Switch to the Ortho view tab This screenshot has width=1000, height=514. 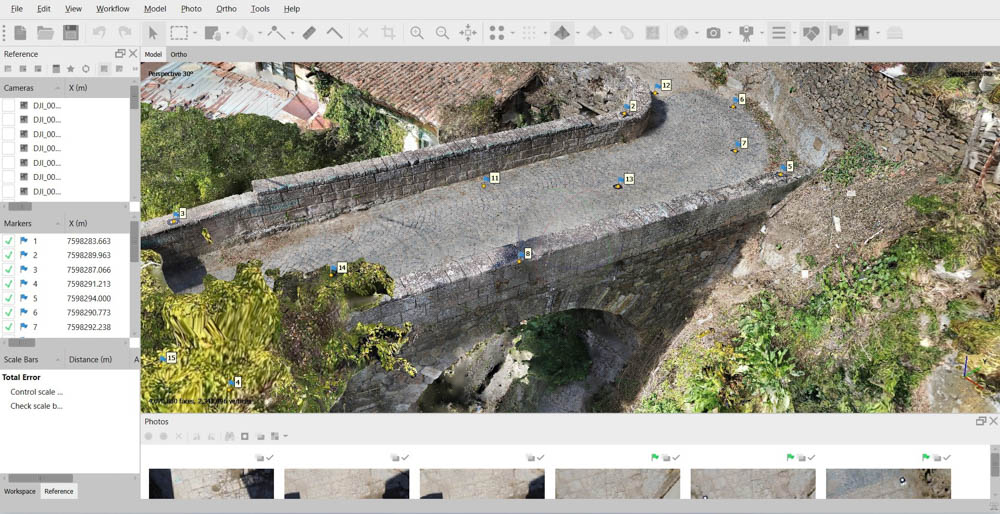(179, 55)
